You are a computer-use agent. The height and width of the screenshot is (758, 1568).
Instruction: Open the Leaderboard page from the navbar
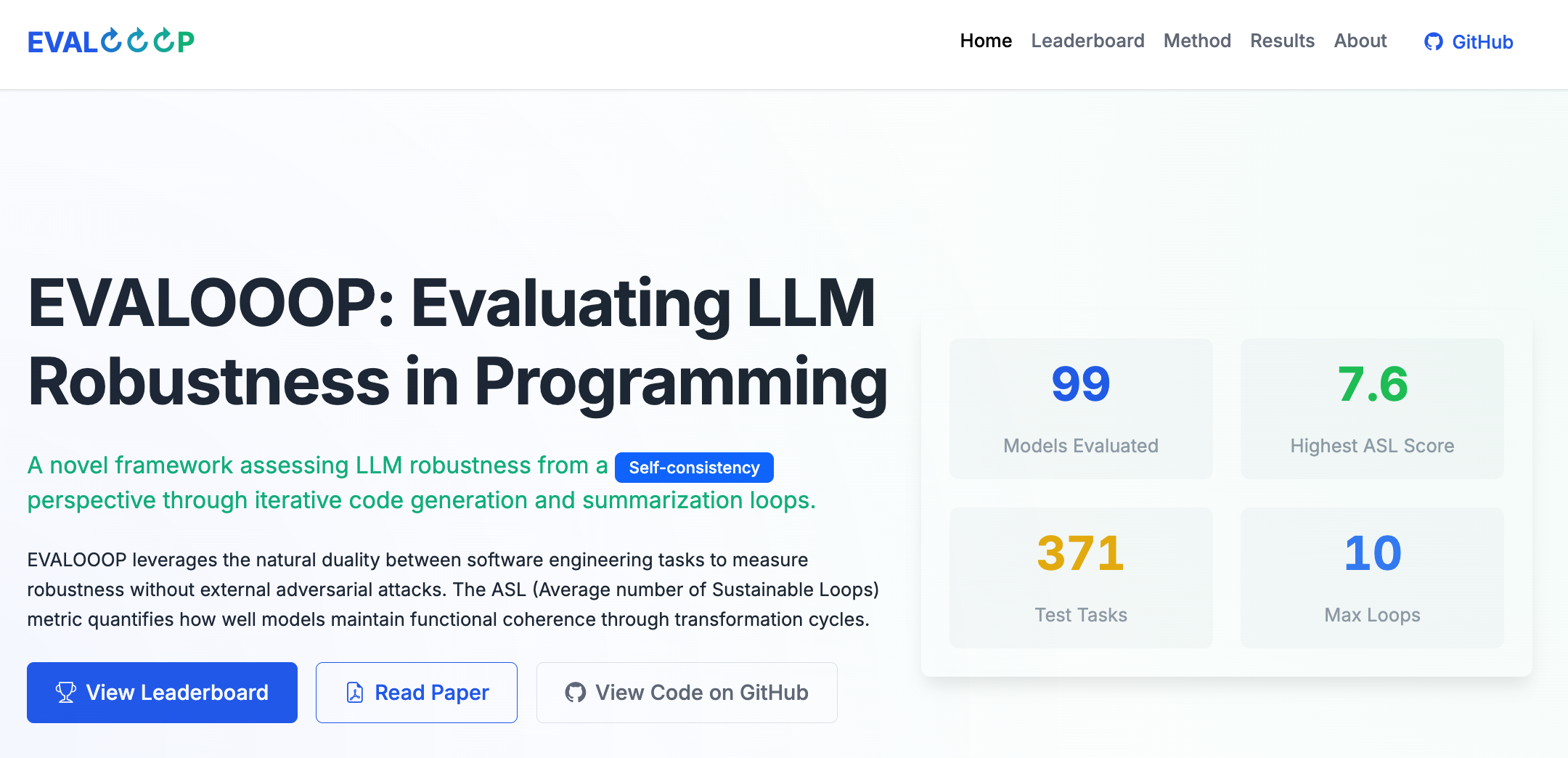point(1087,41)
